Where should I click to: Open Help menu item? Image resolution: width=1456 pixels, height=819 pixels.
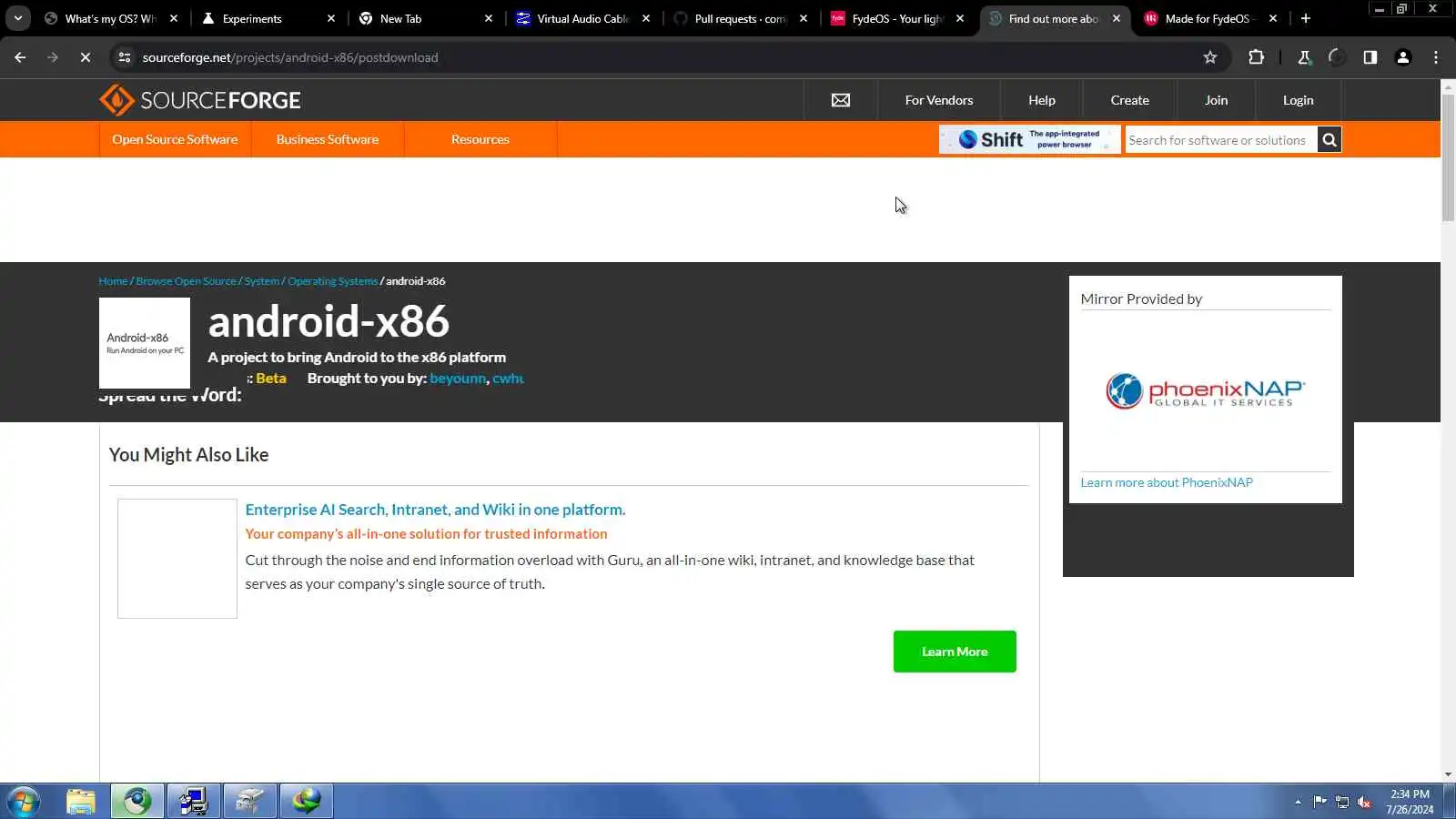pos(1042,100)
